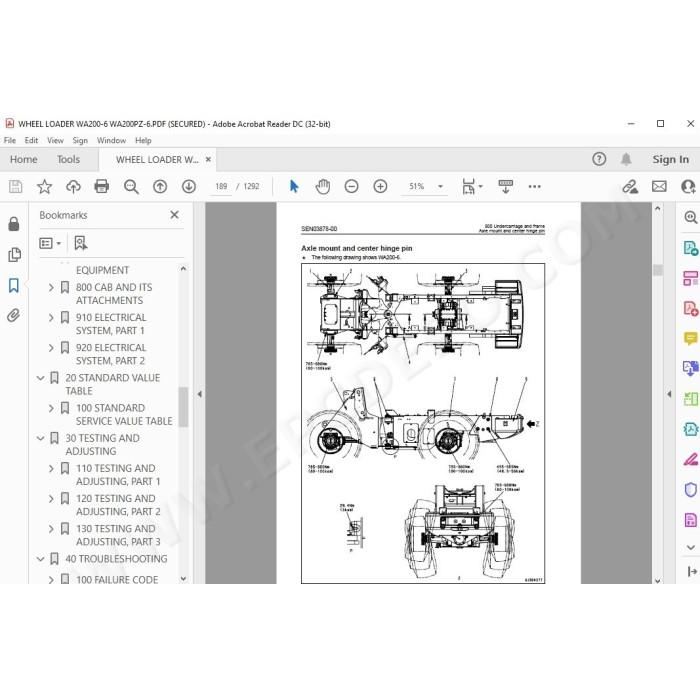Click the share with others person icon

pyautogui.click(x=688, y=186)
